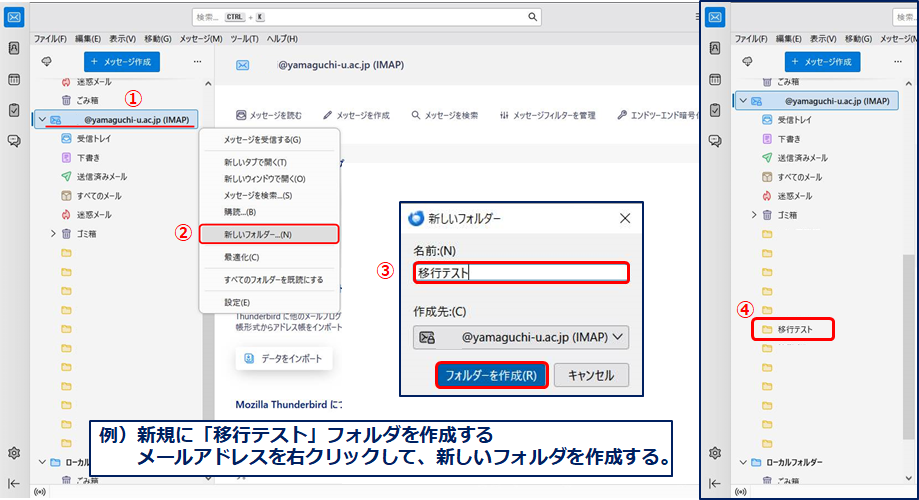Open ファイル(F) menu in left window

[x=50, y=39]
